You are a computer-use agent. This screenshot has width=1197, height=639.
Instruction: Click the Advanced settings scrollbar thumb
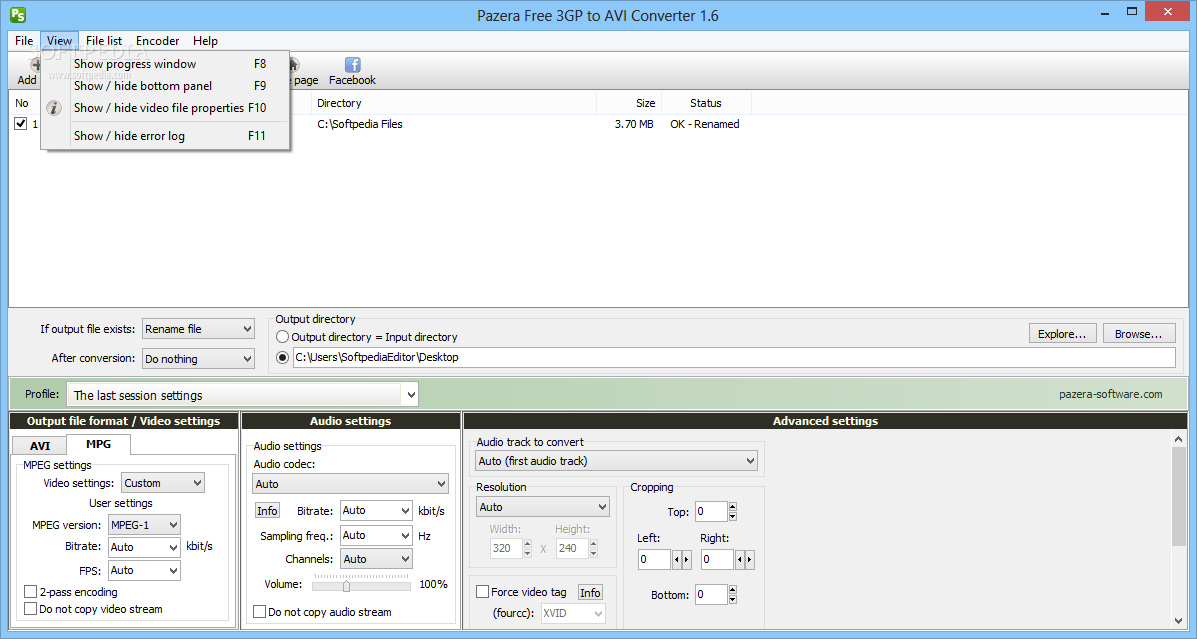tap(1179, 496)
